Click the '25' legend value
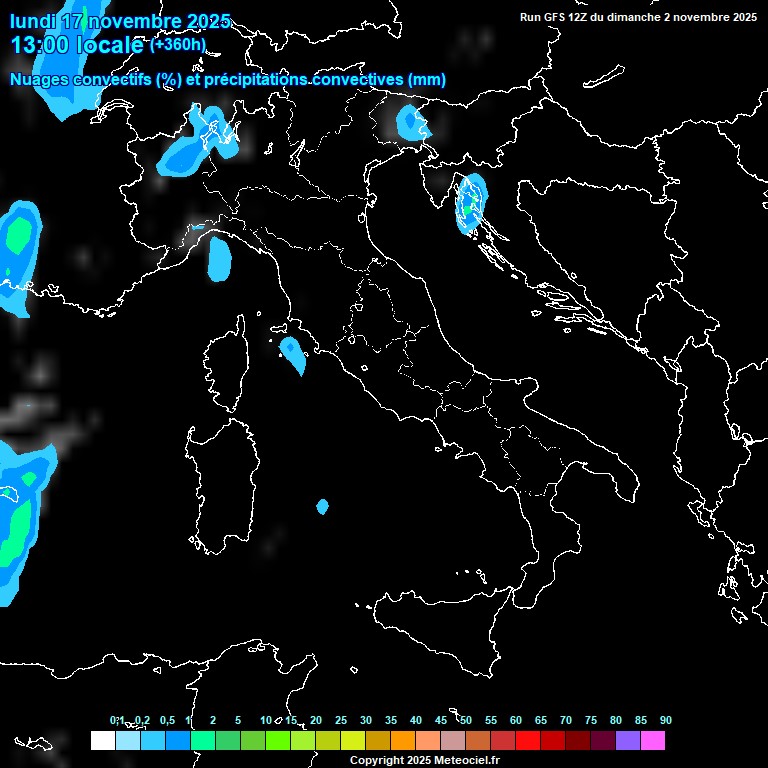The width and height of the screenshot is (768, 768). pos(341,720)
